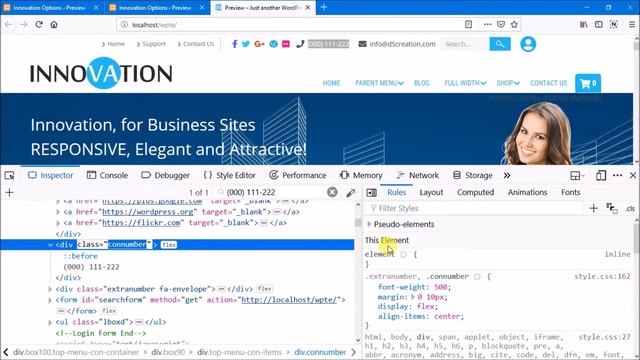Expand the margin shorthand property arrow

click(x=412, y=297)
